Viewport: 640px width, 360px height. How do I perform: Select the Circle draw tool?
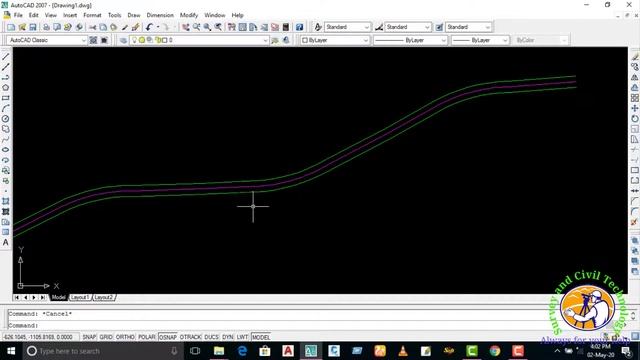pos(6,119)
